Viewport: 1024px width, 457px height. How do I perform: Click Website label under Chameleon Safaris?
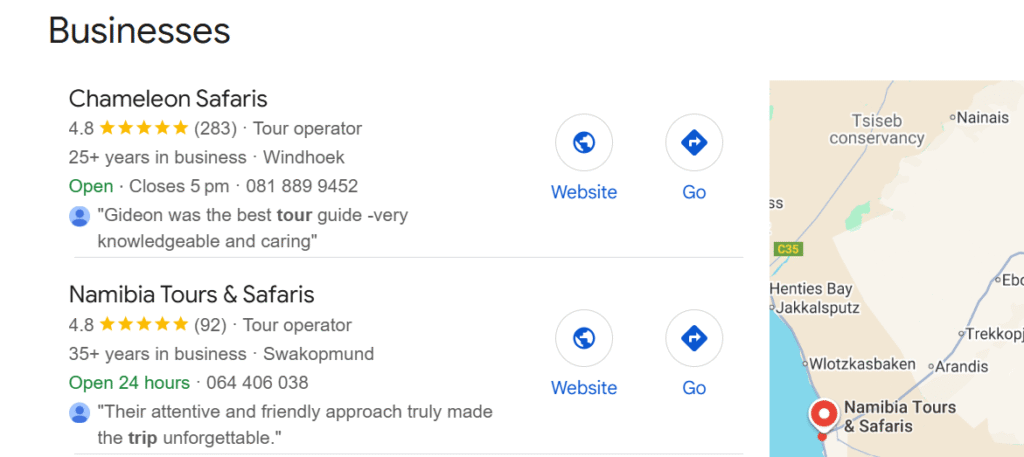[584, 192]
